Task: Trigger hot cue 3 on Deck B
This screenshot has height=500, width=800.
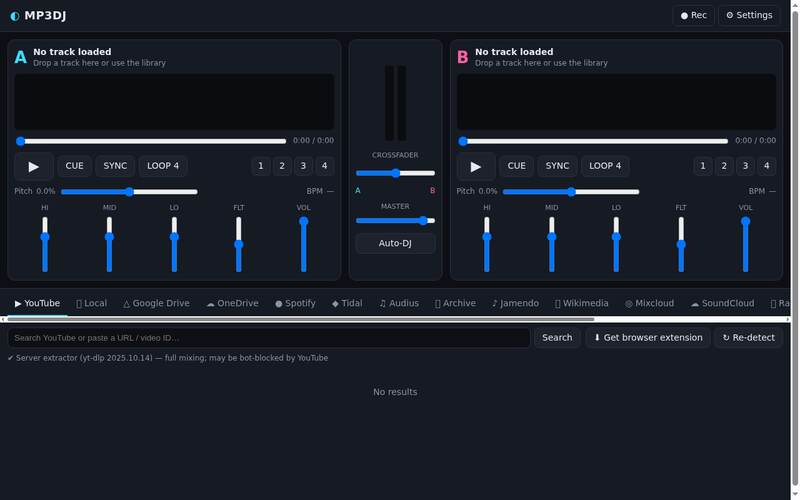Action: (x=745, y=166)
